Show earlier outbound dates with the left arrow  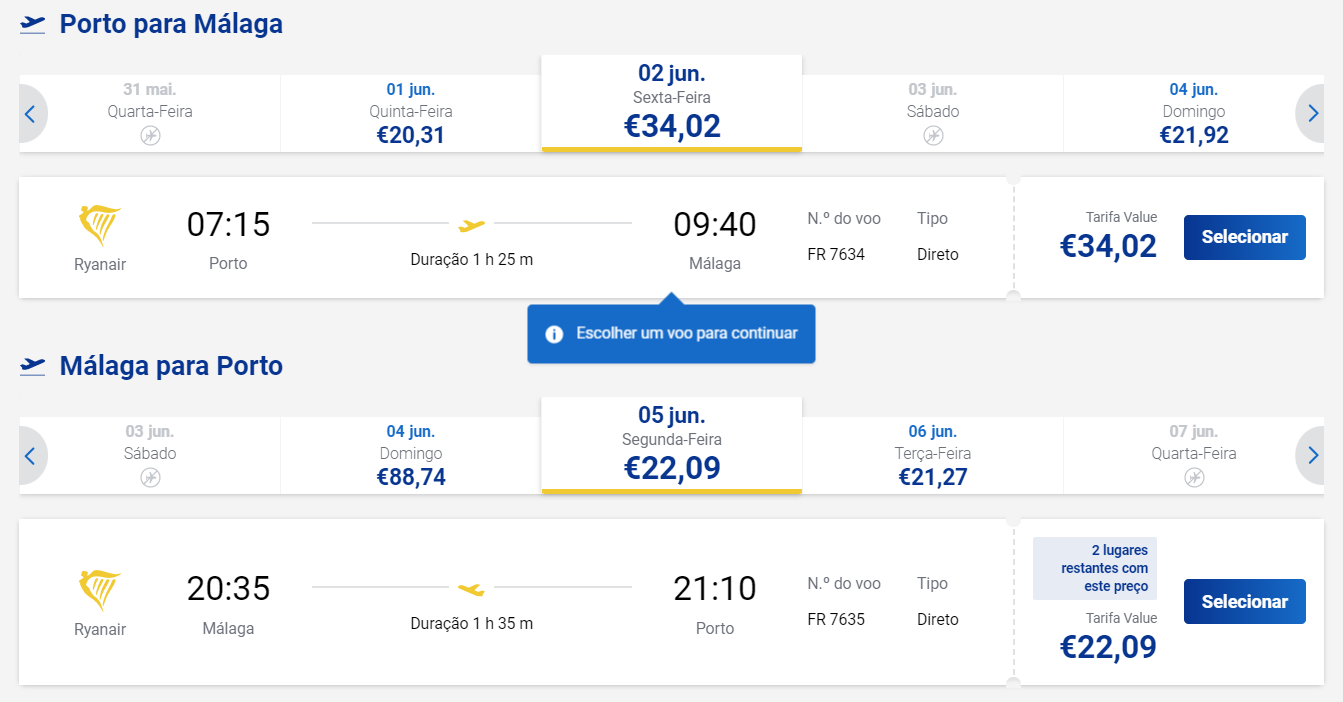[31, 114]
